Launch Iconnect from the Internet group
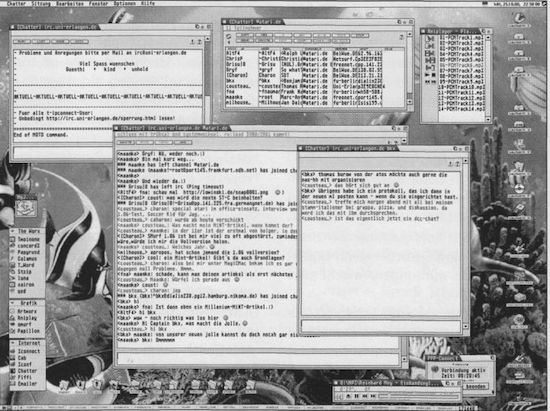Viewport: 550px width, 411px height. (x=28, y=351)
